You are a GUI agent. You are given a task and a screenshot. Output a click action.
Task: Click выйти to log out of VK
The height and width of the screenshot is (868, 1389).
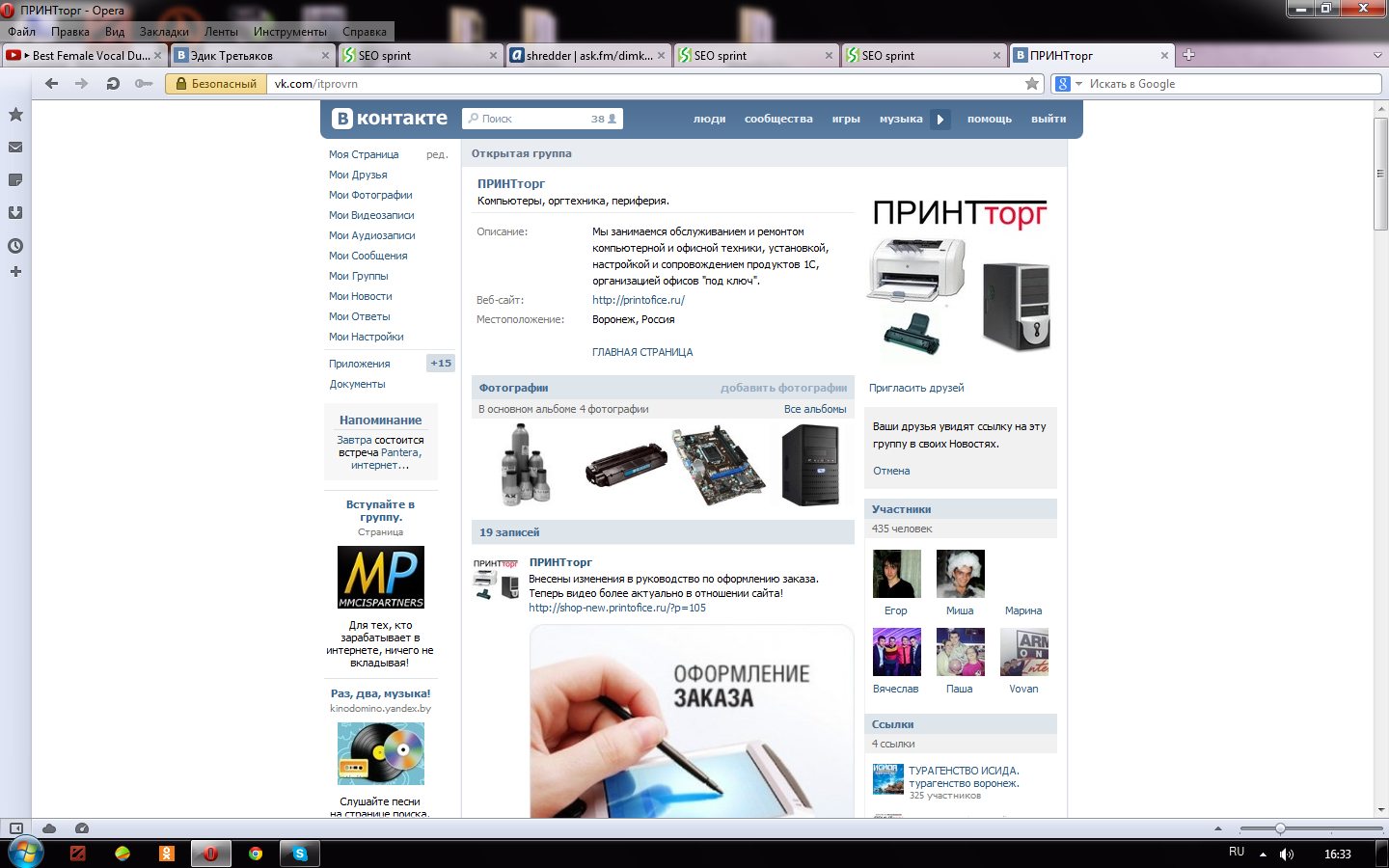coord(1049,119)
